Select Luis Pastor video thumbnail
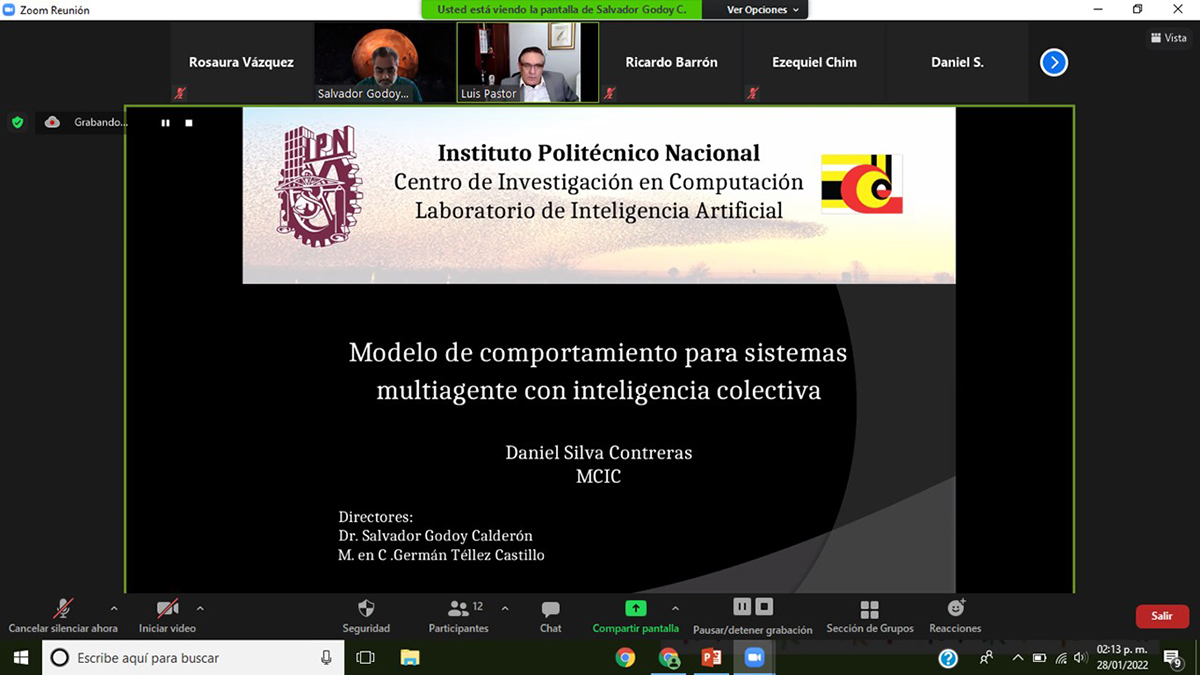Viewport: 1200px width, 675px height. (x=528, y=62)
